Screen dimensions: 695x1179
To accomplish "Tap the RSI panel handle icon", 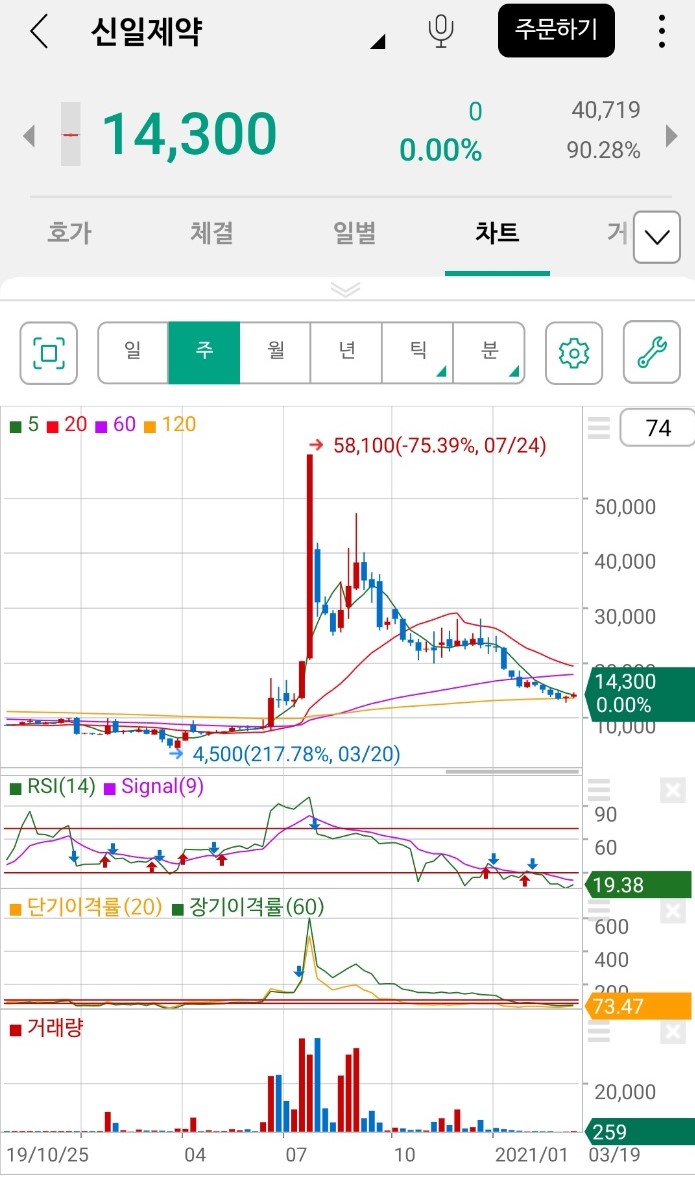I will click(x=599, y=790).
